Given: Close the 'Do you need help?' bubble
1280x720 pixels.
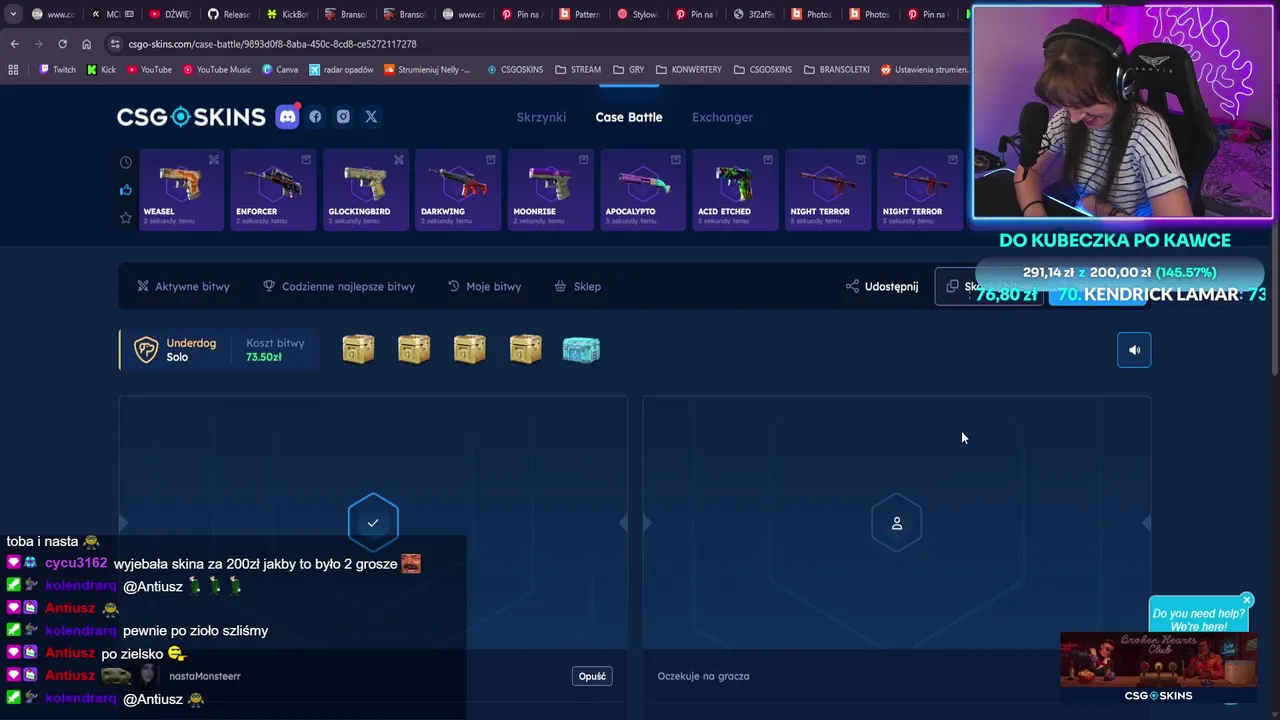Looking at the screenshot, I should click(x=1246, y=600).
